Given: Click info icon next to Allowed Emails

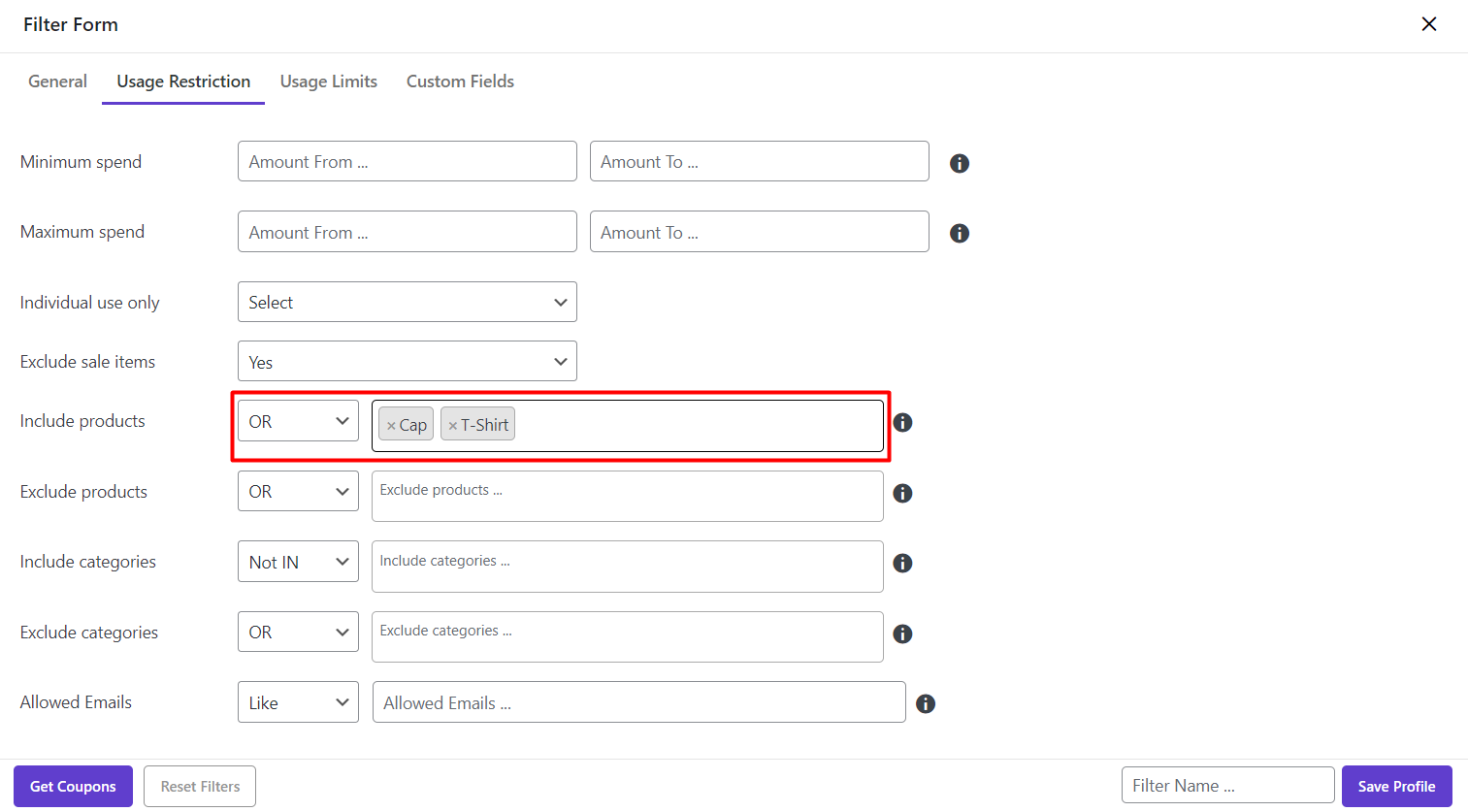Looking at the screenshot, I should pos(925,703).
